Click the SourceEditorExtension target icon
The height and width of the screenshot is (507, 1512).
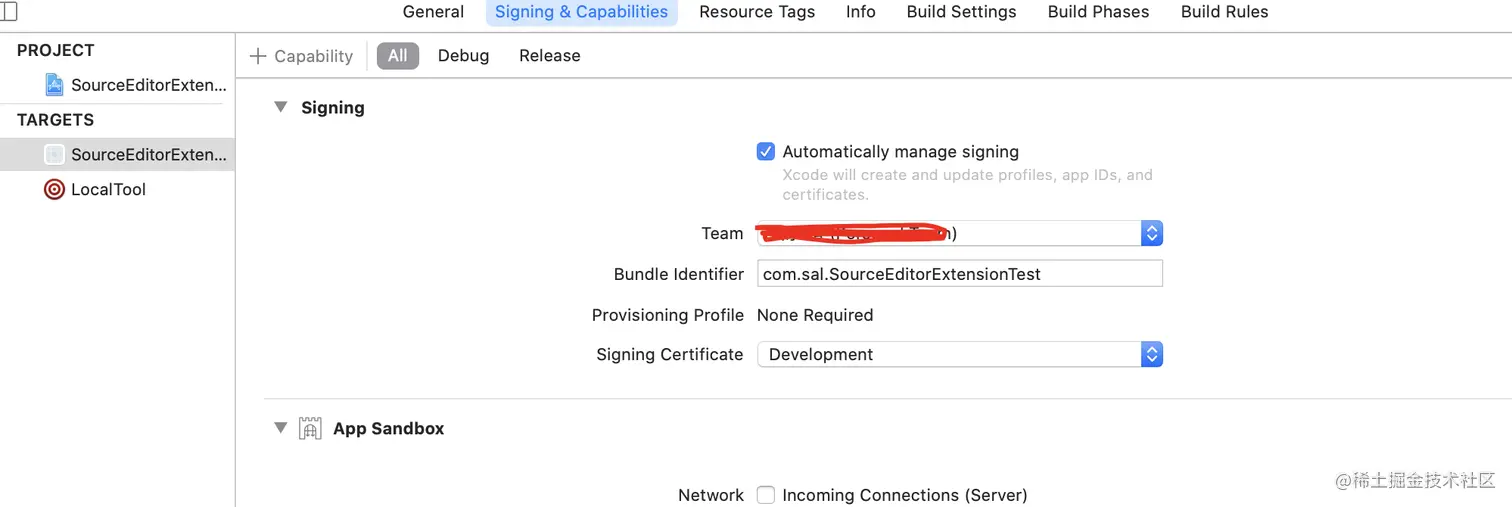click(55, 154)
